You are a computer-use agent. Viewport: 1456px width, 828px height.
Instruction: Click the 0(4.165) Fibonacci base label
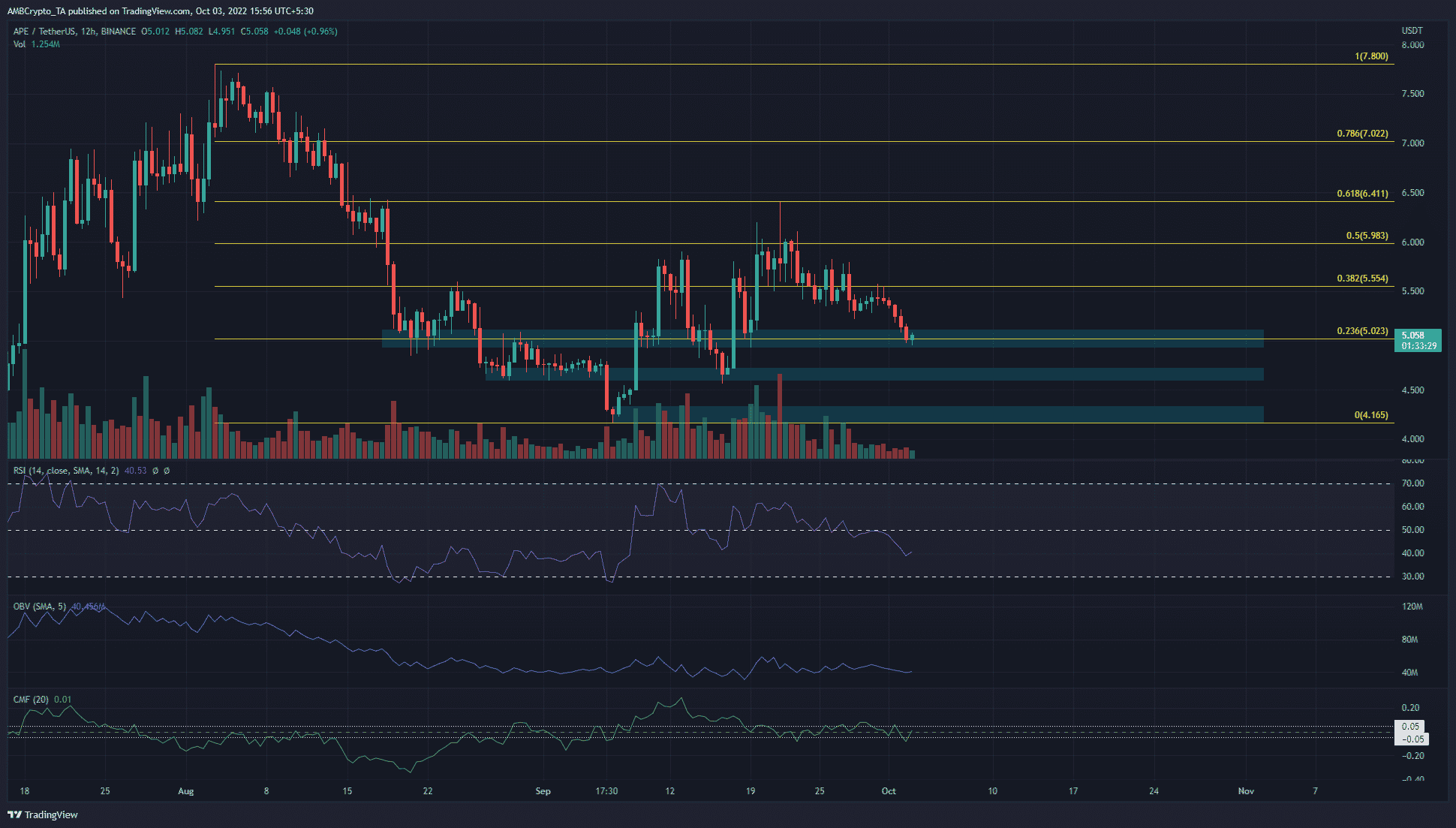pyautogui.click(x=1371, y=414)
